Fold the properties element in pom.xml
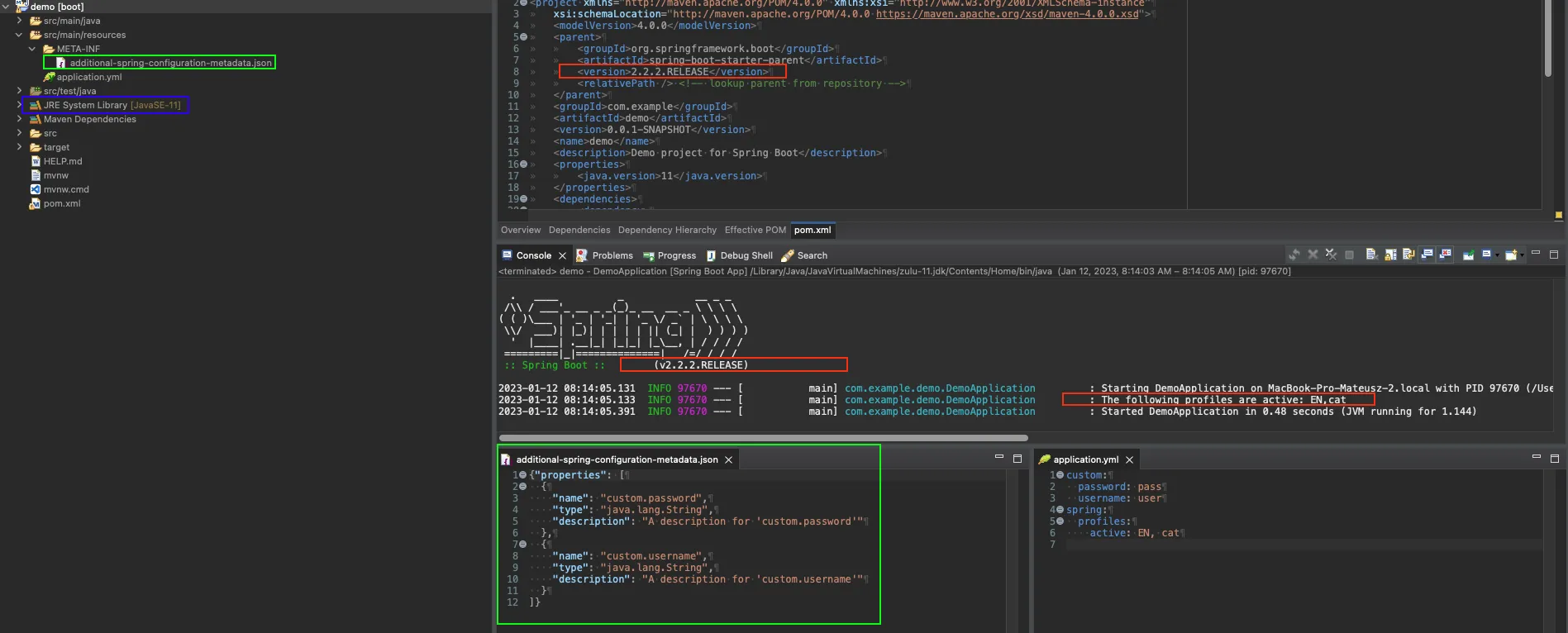The height and width of the screenshot is (633, 1568). (x=523, y=164)
